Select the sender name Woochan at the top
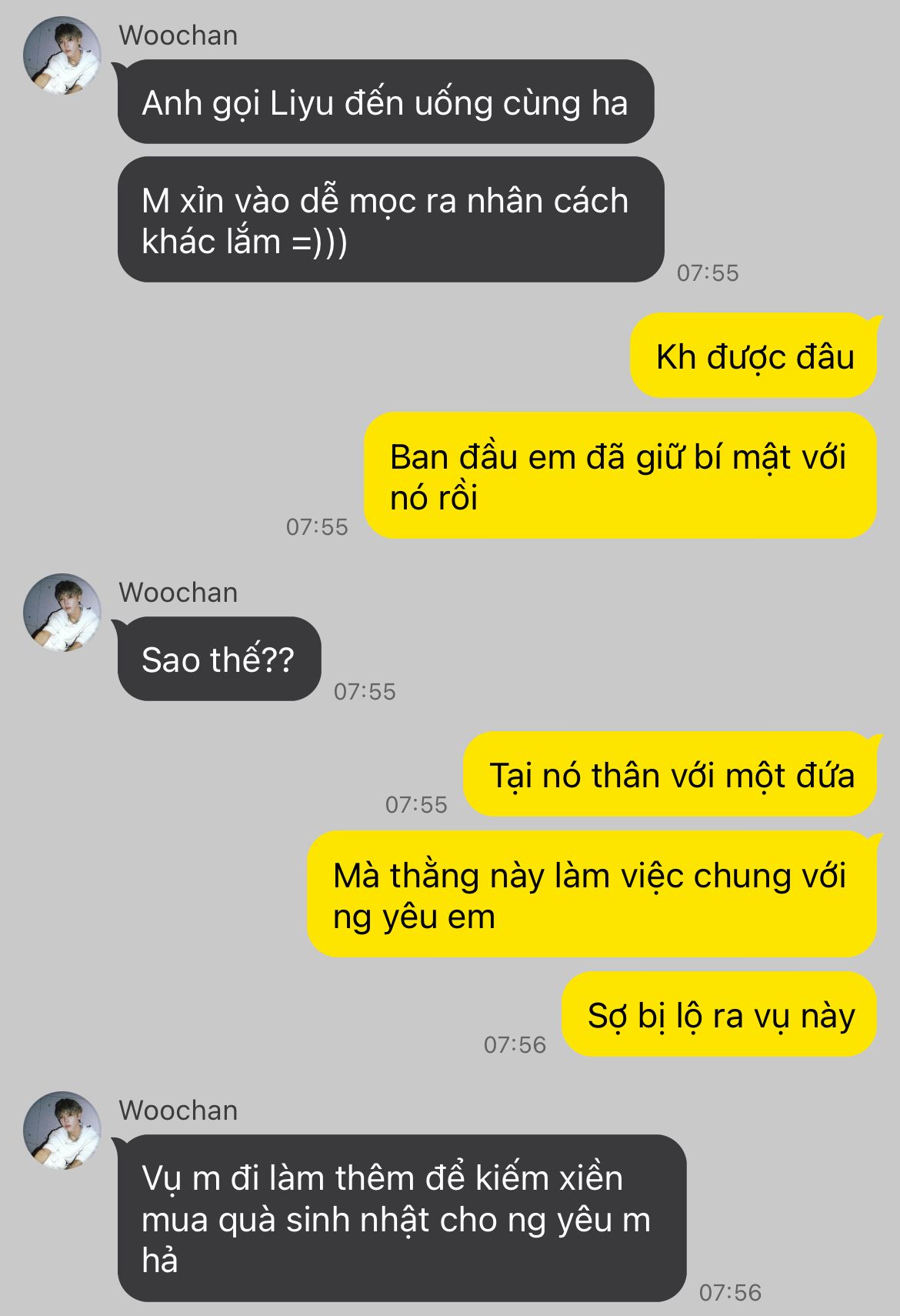Viewport: 900px width, 1316px height. coord(178,35)
